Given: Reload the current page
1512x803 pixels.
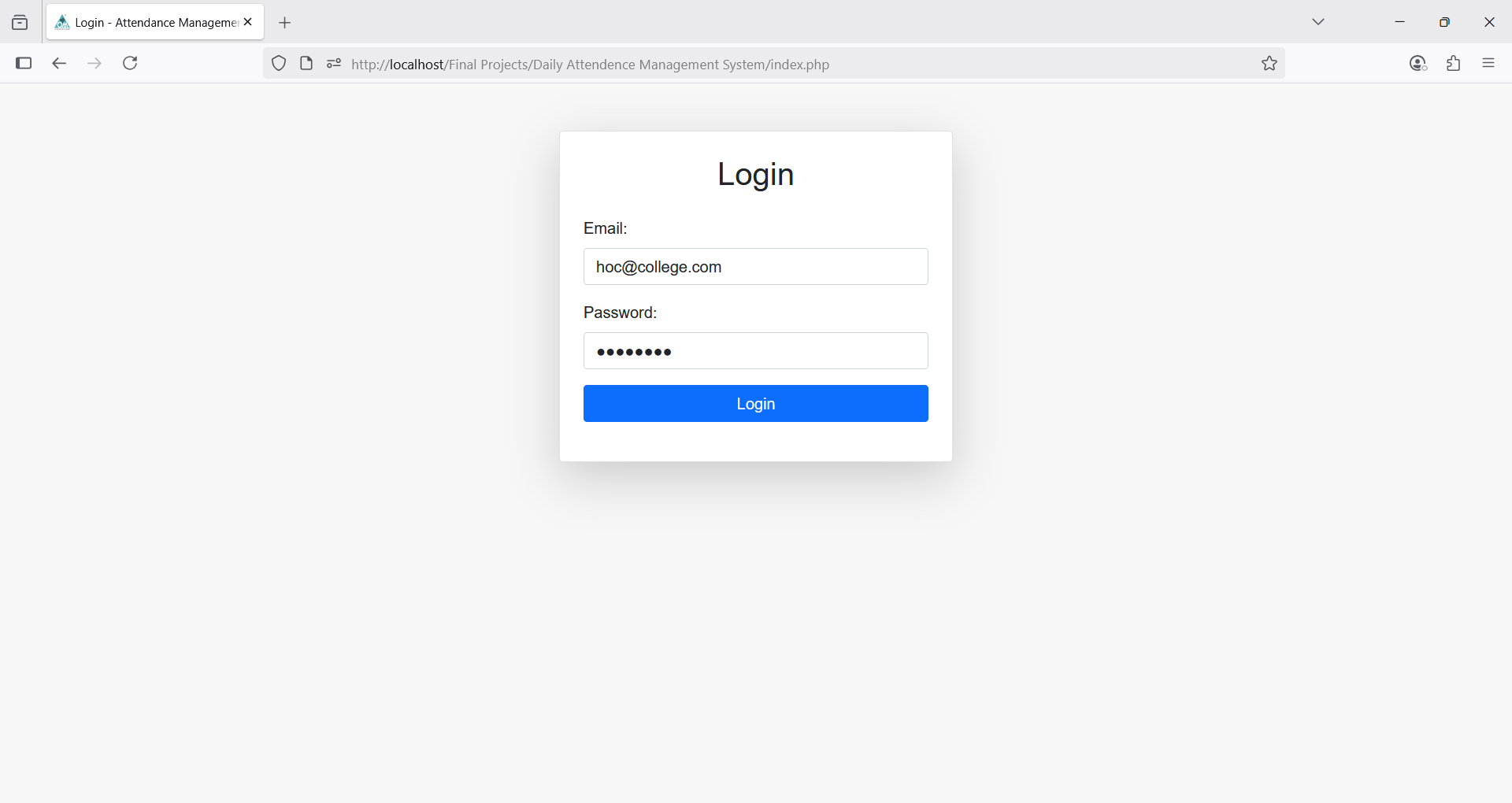Looking at the screenshot, I should point(131,64).
